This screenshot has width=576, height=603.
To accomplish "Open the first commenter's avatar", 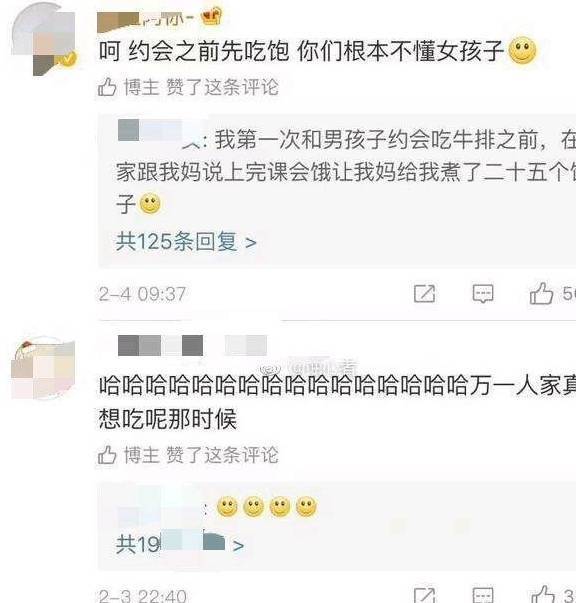I will (43, 39).
